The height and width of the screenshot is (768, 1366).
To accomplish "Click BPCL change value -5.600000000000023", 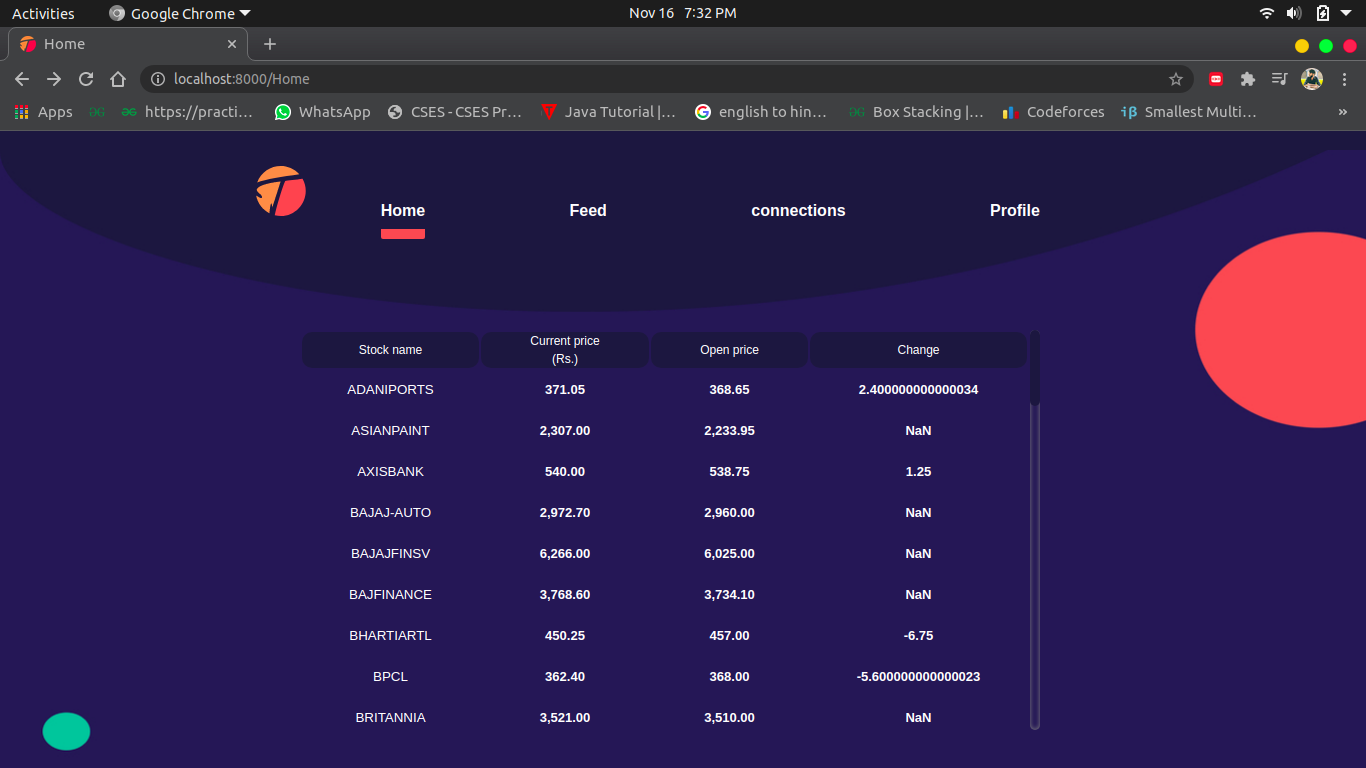I will [x=918, y=676].
